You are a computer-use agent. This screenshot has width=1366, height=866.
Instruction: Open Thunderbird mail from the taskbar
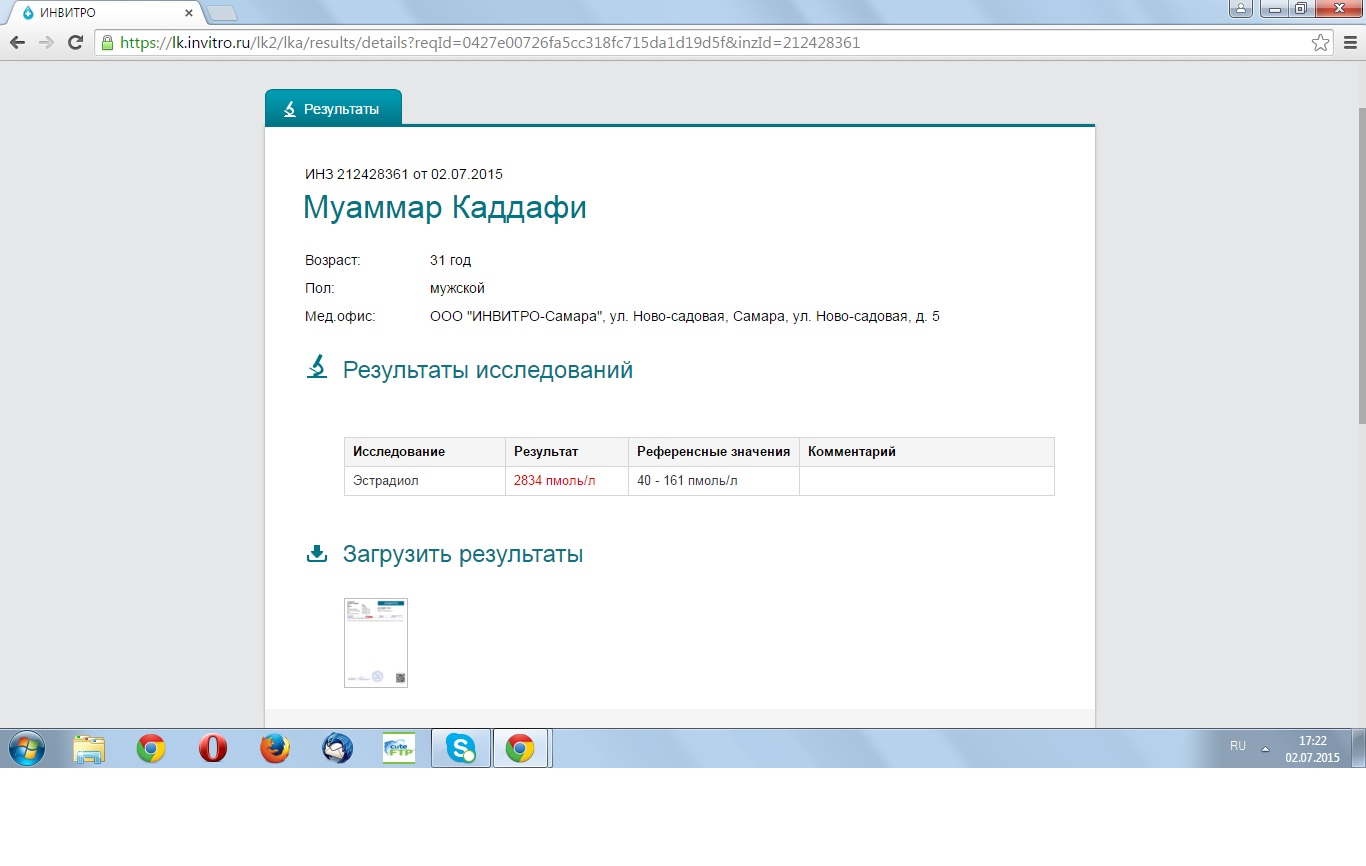pyautogui.click(x=337, y=748)
